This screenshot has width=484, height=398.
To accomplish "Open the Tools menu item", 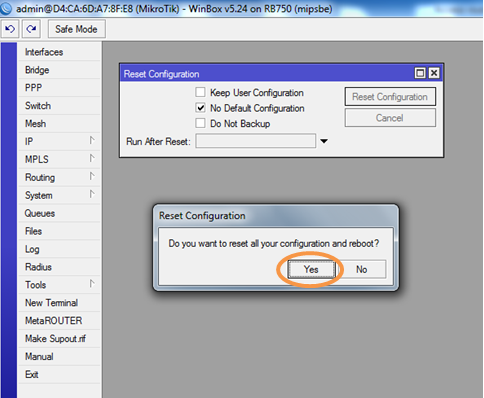I will point(59,285).
